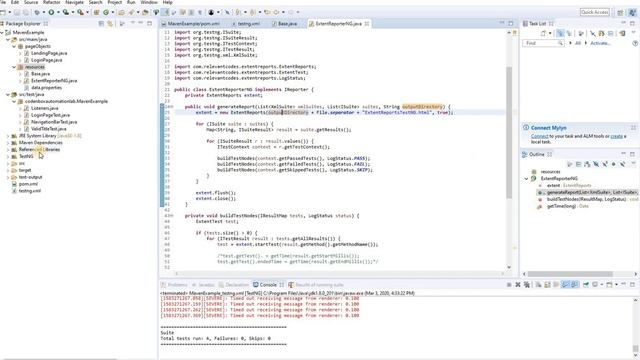The image size is (640, 360).
Task: Click the editor vertical scrollbar thumb
Action: coord(509,133)
